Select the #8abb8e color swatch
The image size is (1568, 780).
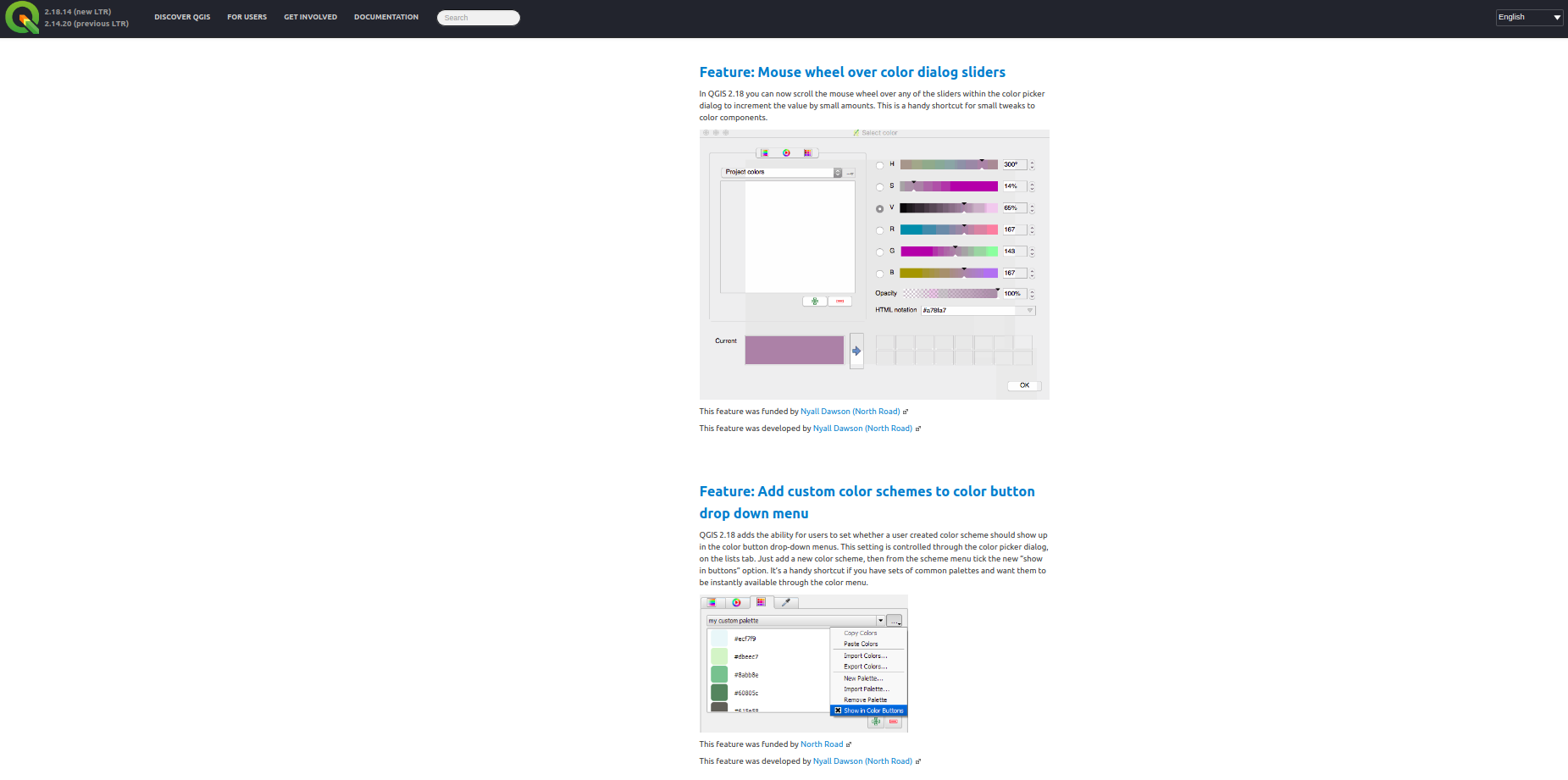click(x=719, y=675)
